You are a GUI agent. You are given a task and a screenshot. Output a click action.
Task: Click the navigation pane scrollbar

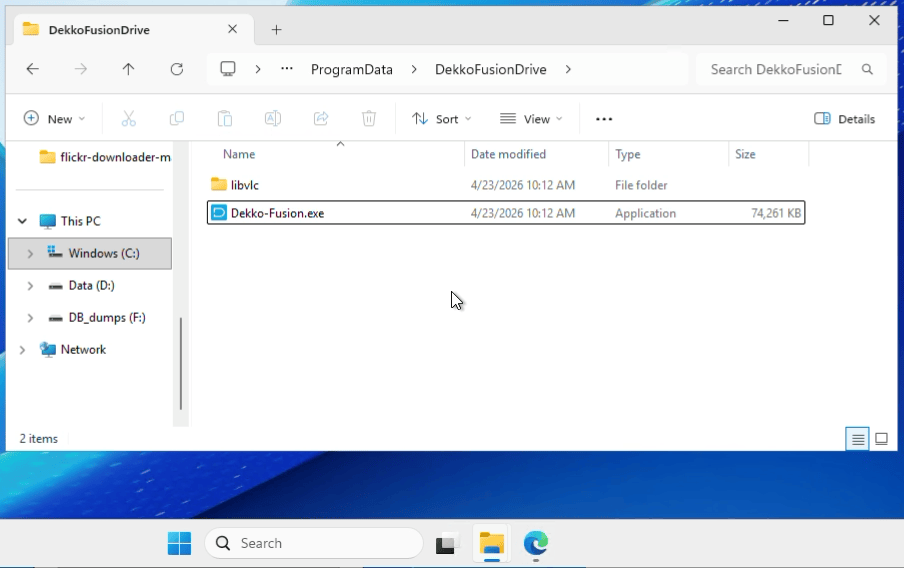[181, 363]
